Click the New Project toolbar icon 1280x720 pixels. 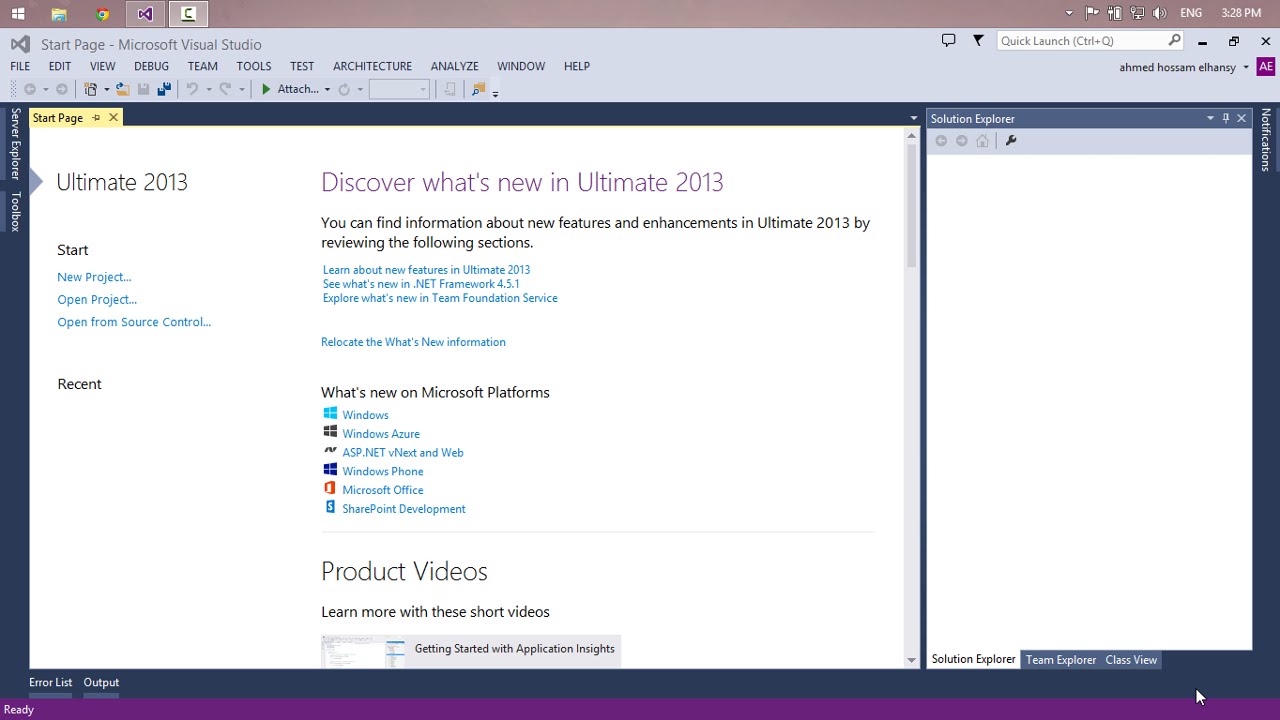91,89
